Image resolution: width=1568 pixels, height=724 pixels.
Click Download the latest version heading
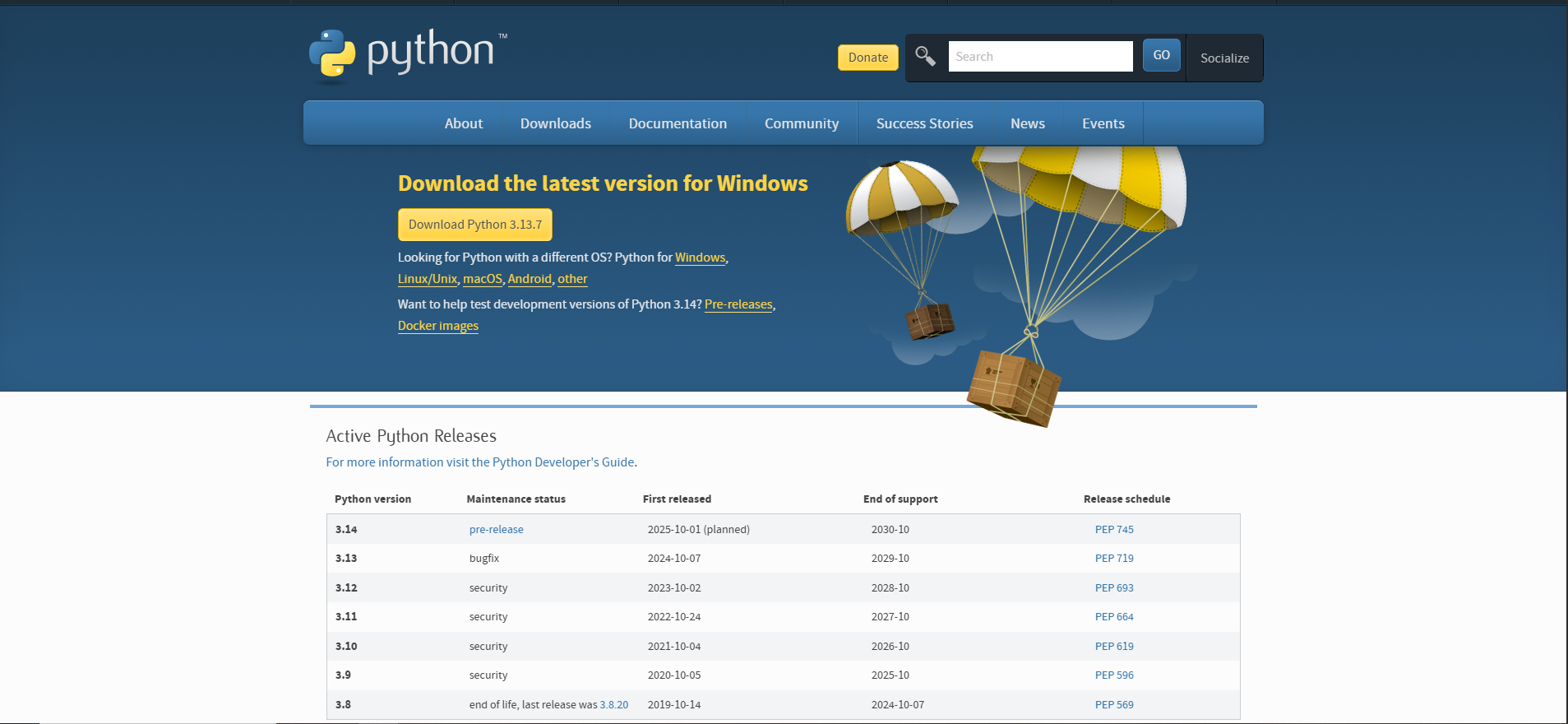[603, 183]
